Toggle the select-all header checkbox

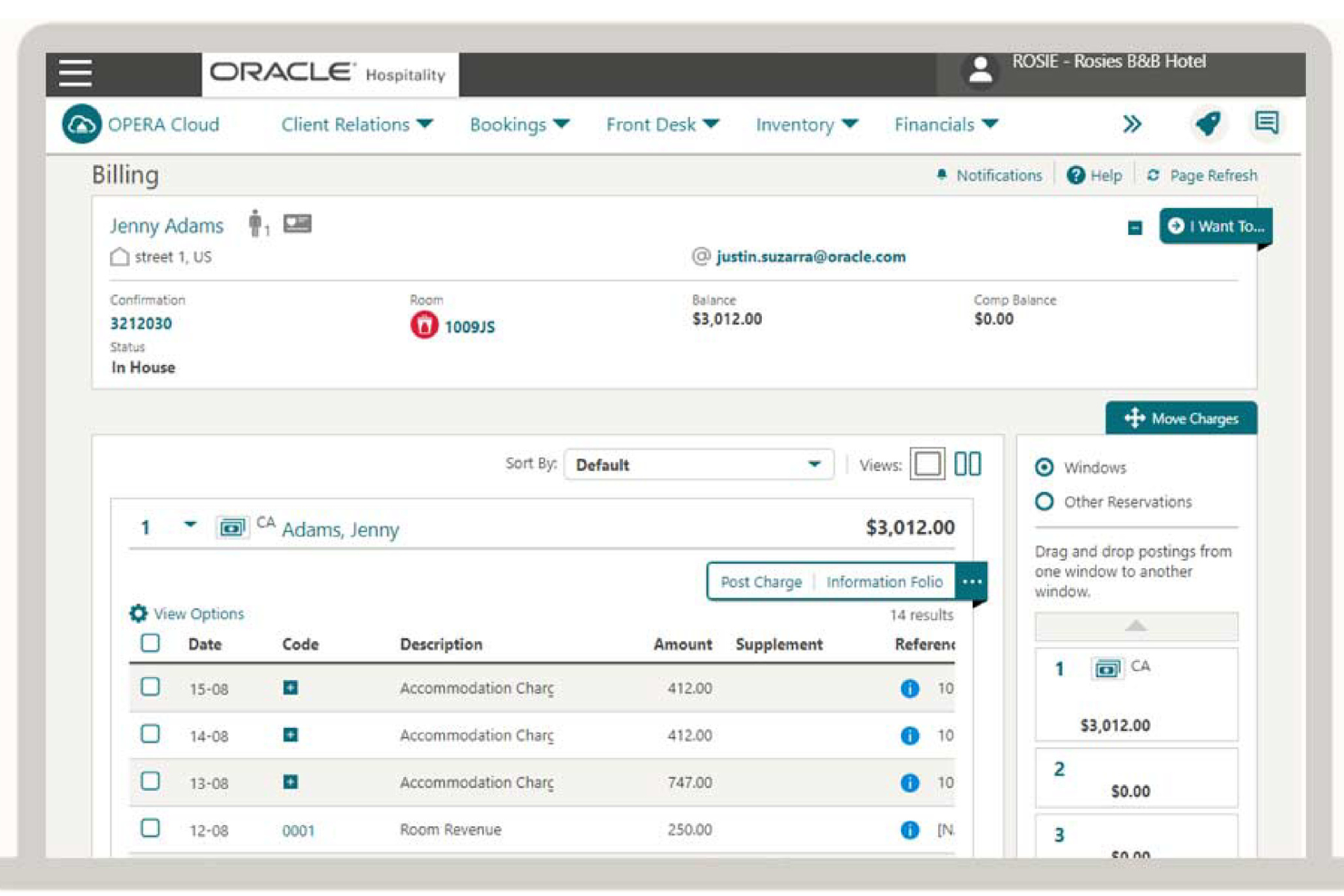pyautogui.click(x=151, y=644)
